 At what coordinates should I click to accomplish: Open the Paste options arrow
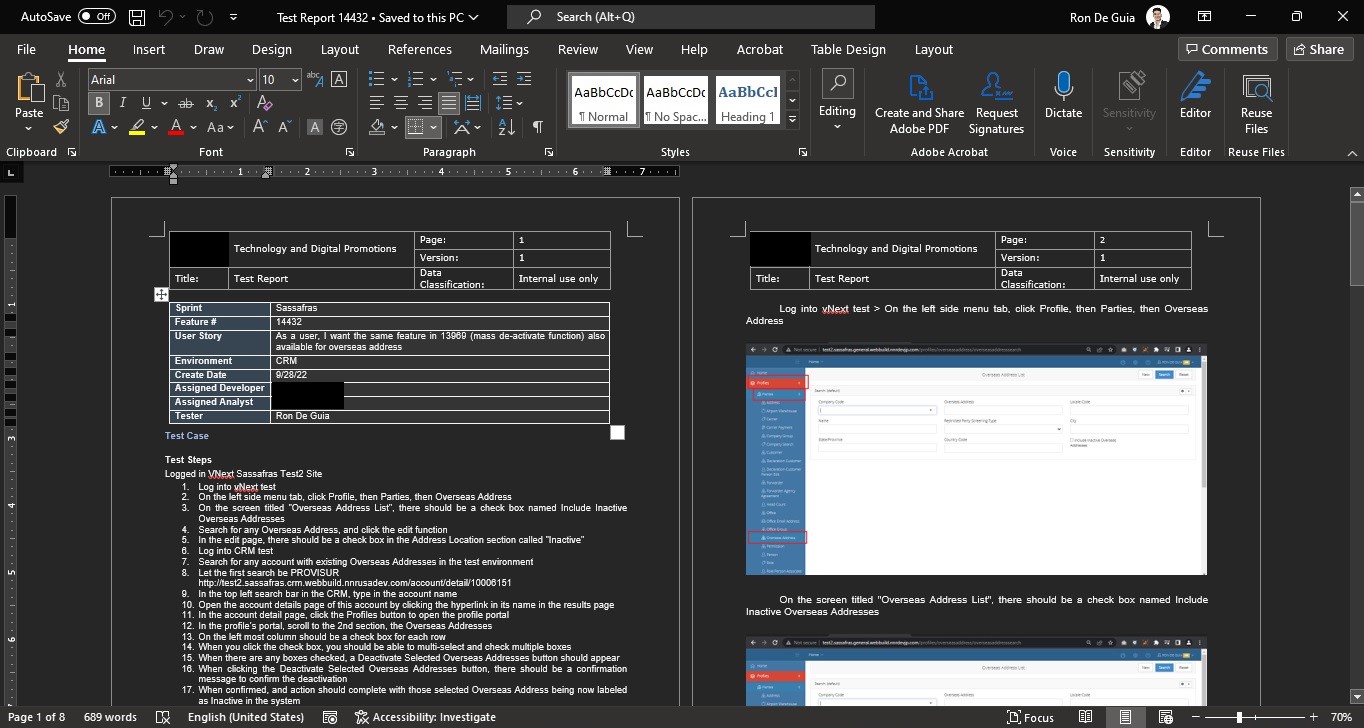[x=29, y=129]
